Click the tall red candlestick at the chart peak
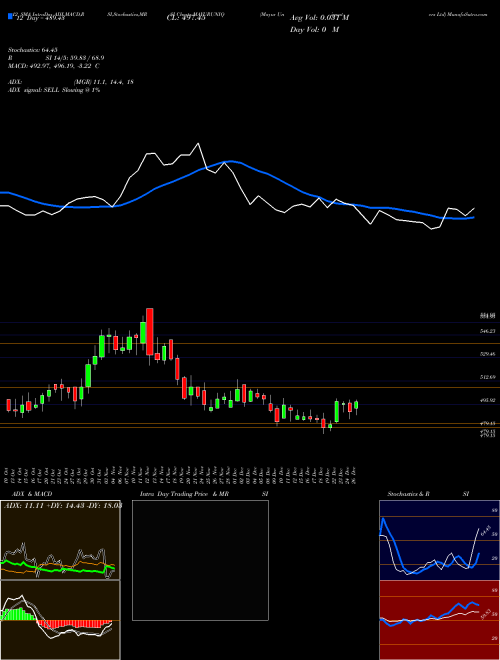Image resolution: width=500 pixels, height=660 pixels. (x=149, y=331)
